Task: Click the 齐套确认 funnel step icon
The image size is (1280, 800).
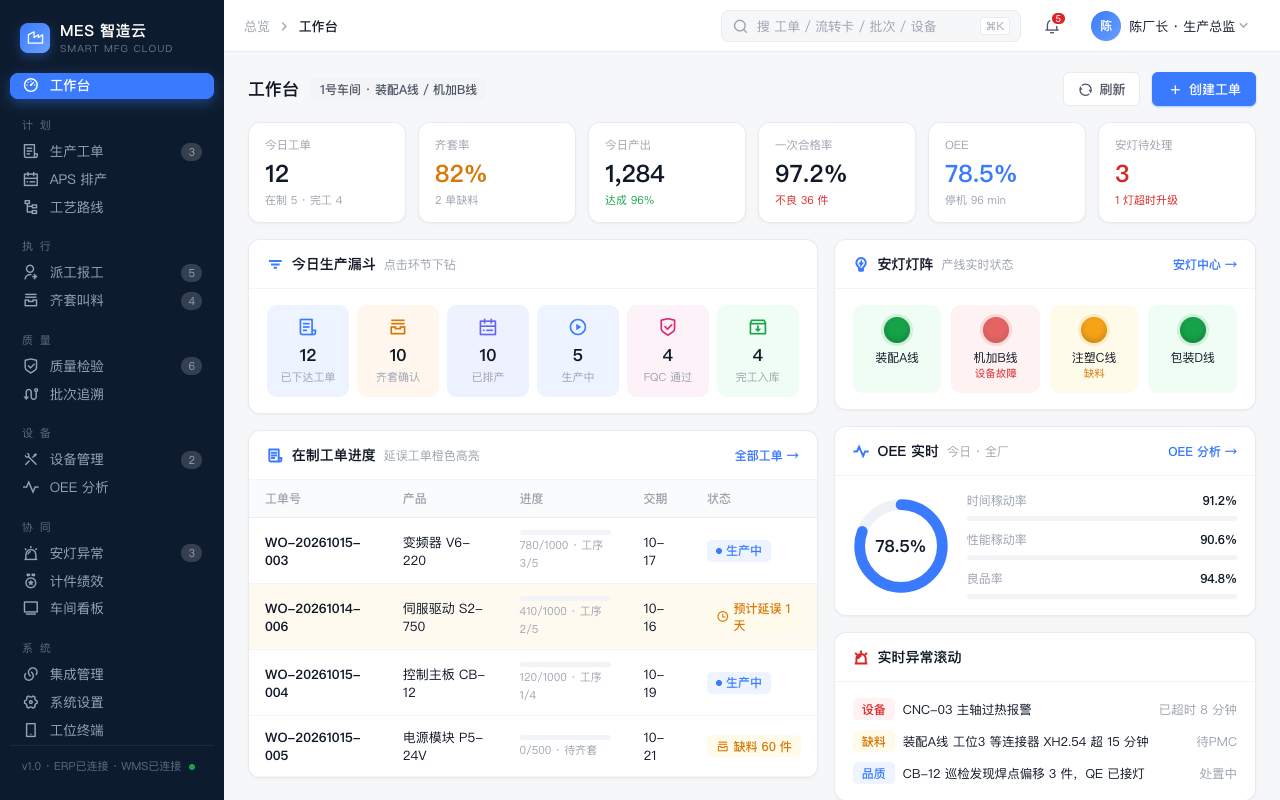Action: (398, 327)
